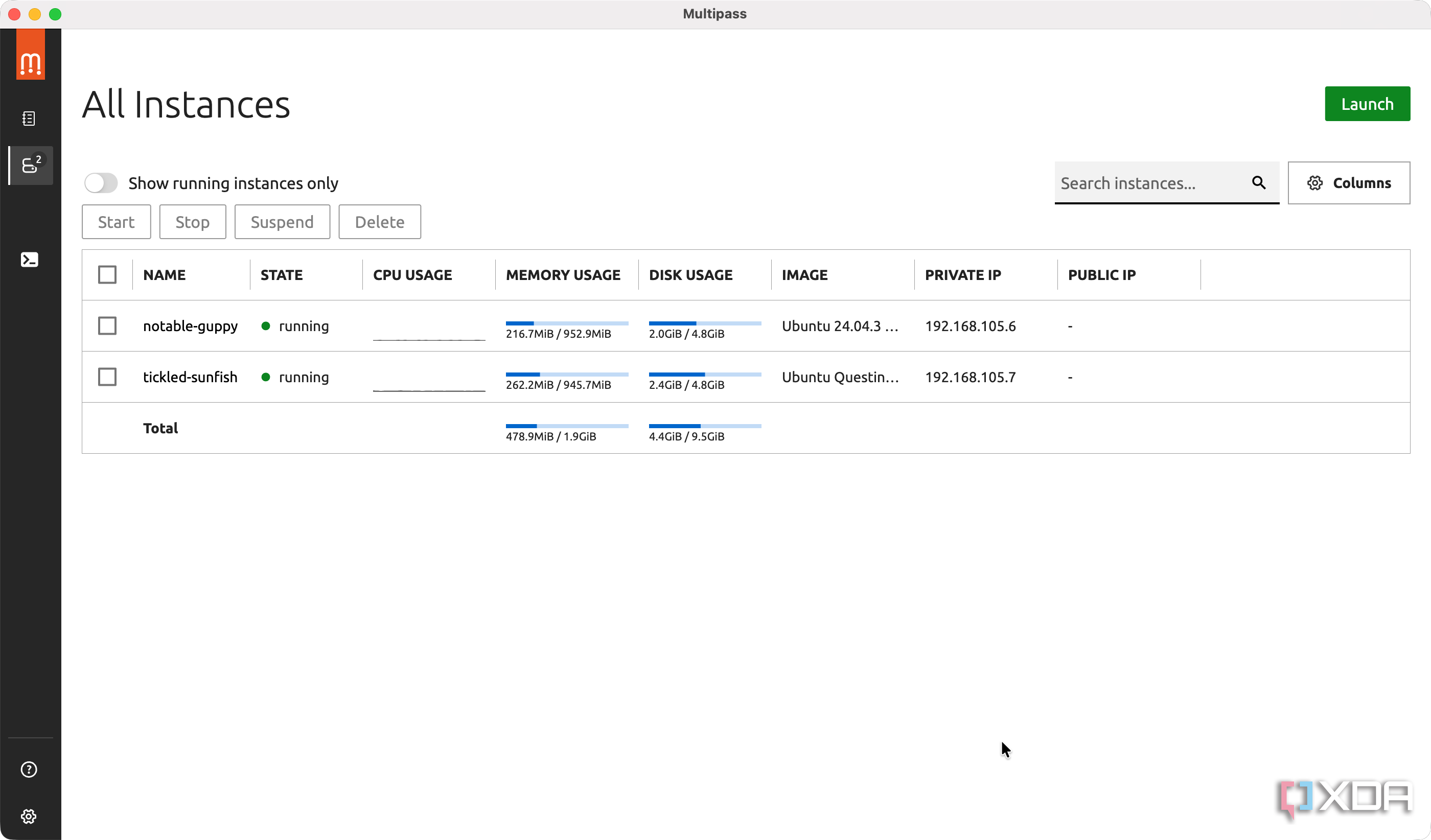The height and width of the screenshot is (840, 1431).
Task: Open the notable-guppy instance name
Action: click(x=190, y=326)
